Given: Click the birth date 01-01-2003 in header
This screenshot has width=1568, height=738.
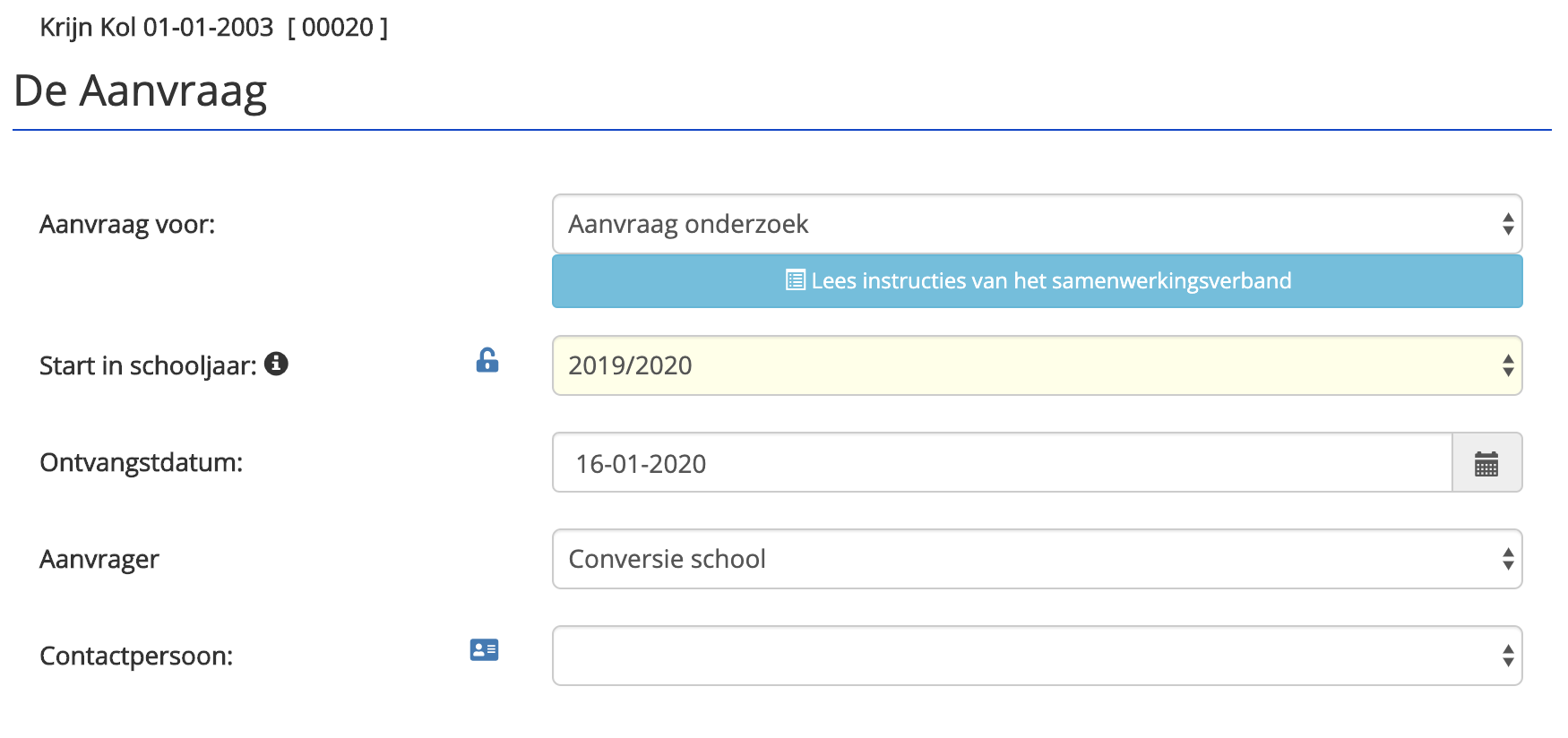Looking at the screenshot, I should (208, 28).
